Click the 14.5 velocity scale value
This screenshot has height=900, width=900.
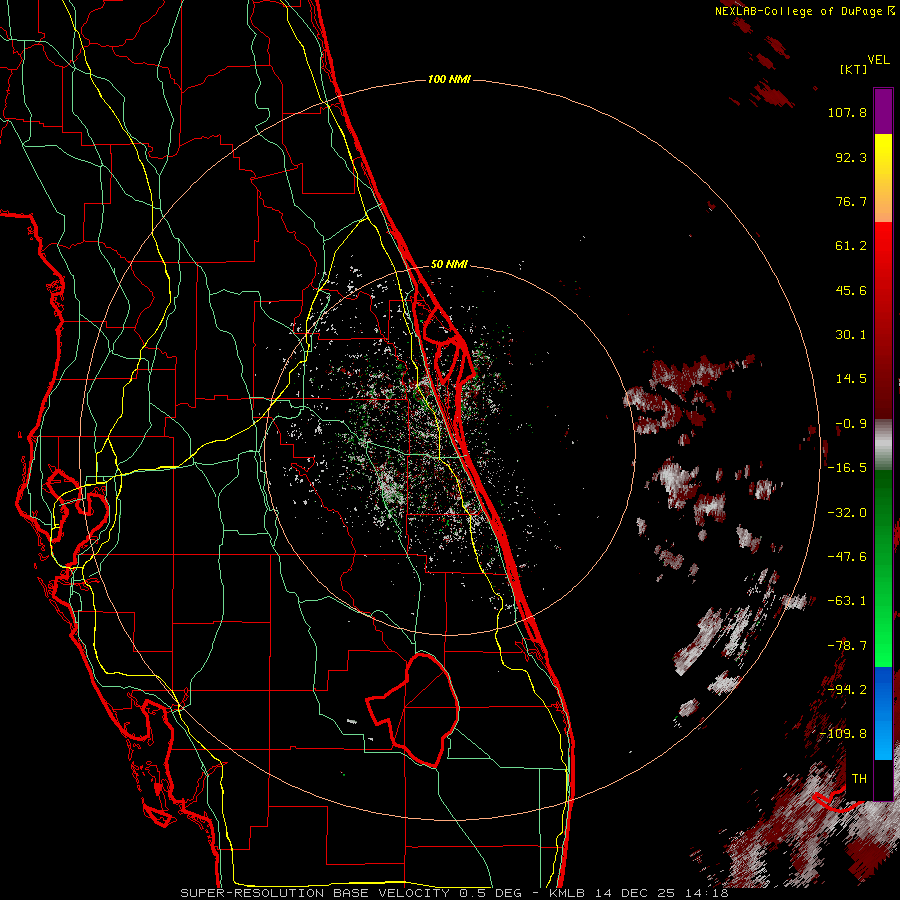coord(851,379)
